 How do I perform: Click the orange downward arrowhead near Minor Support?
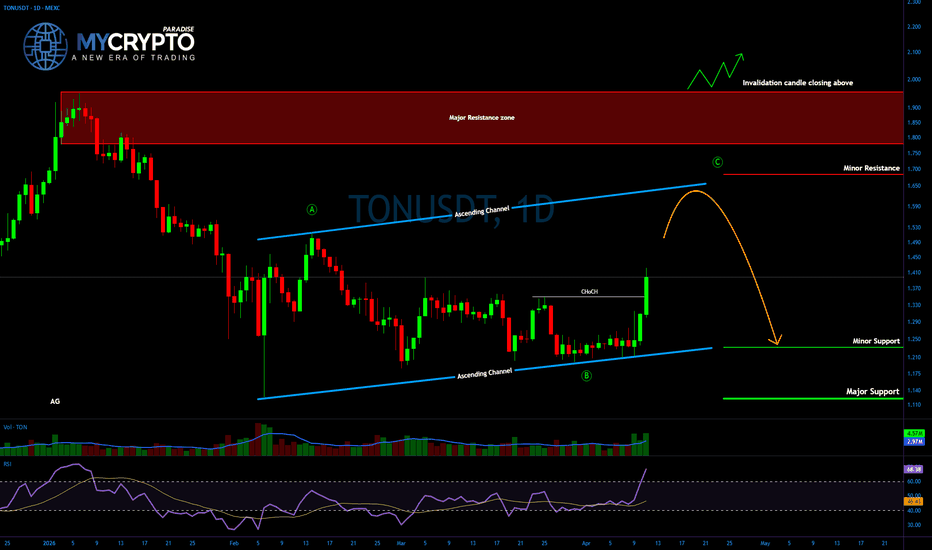point(778,342)
